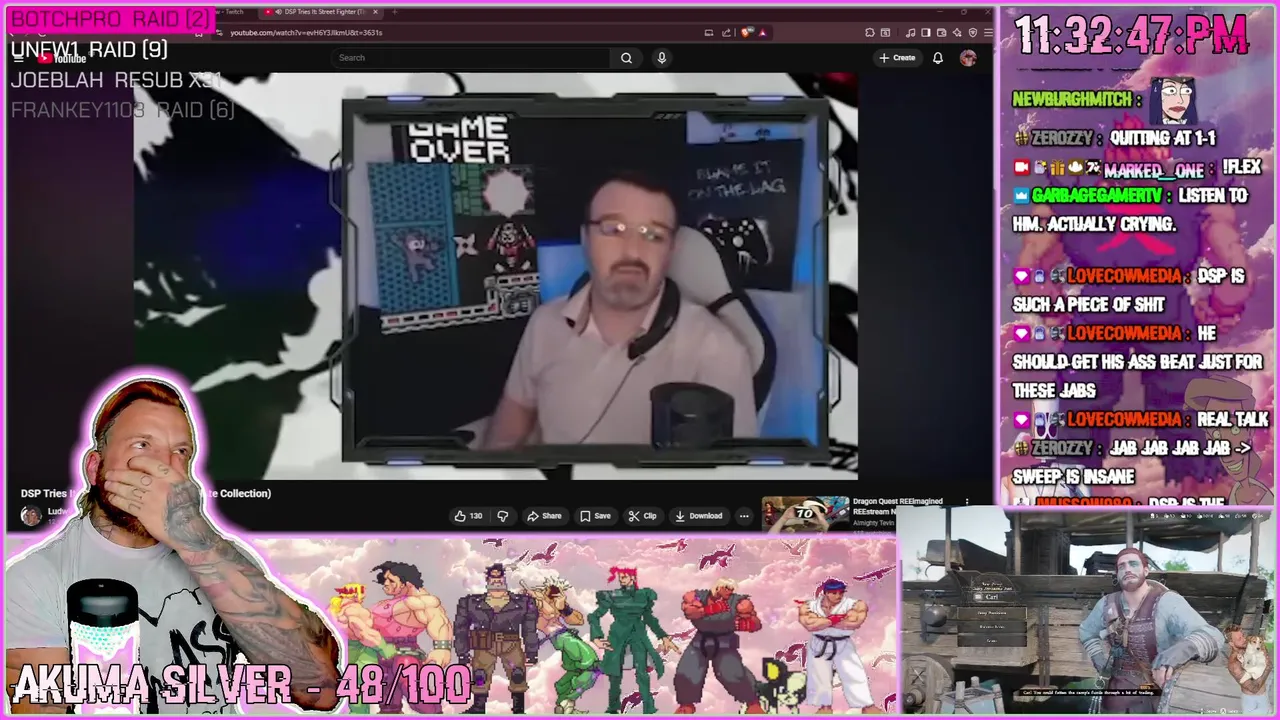Click the Create button on YouTube
Viewport: 1280px width, 720px height.
tap(897, 58)
